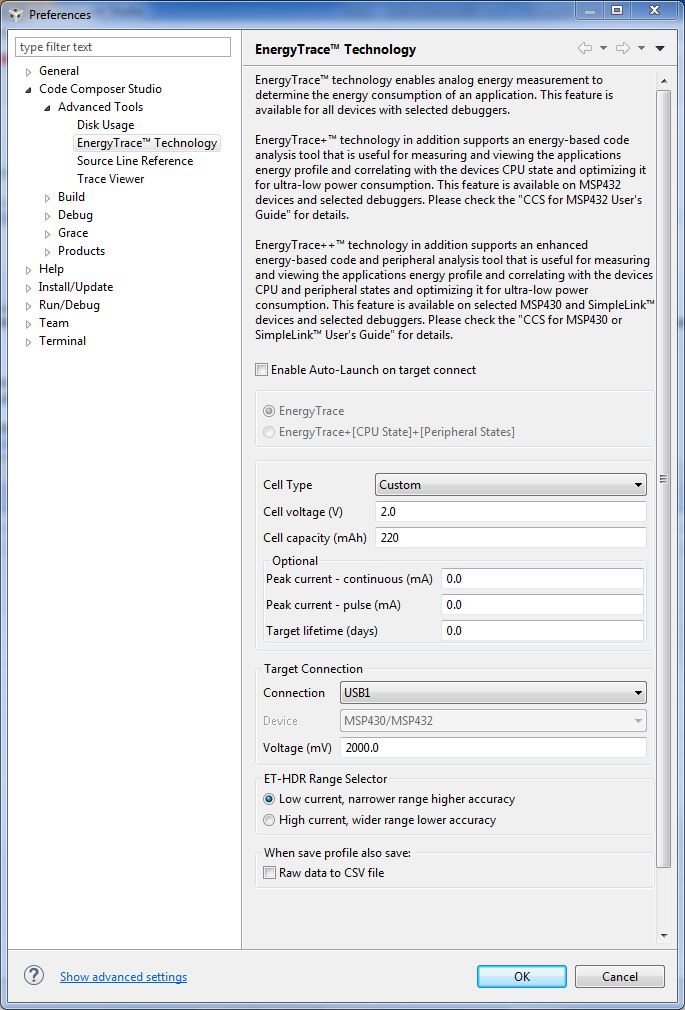685x1010 pixels.
Task: Click the OK button
Action: tap(522, 977)
